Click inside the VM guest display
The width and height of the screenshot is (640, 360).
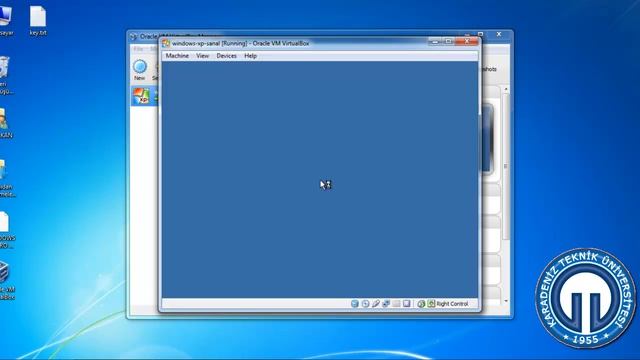click(320, 180)
